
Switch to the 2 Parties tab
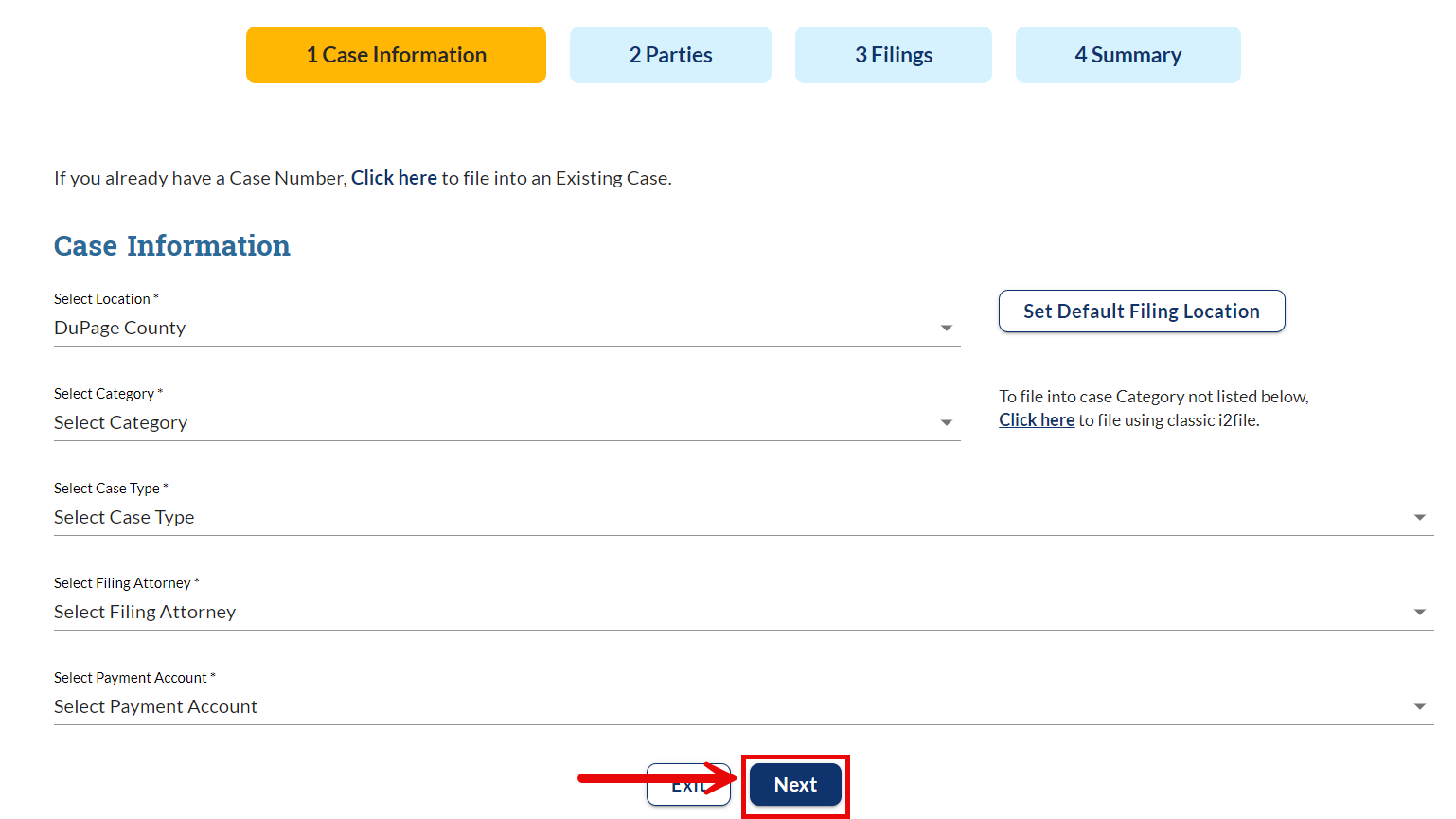point(670,54)
